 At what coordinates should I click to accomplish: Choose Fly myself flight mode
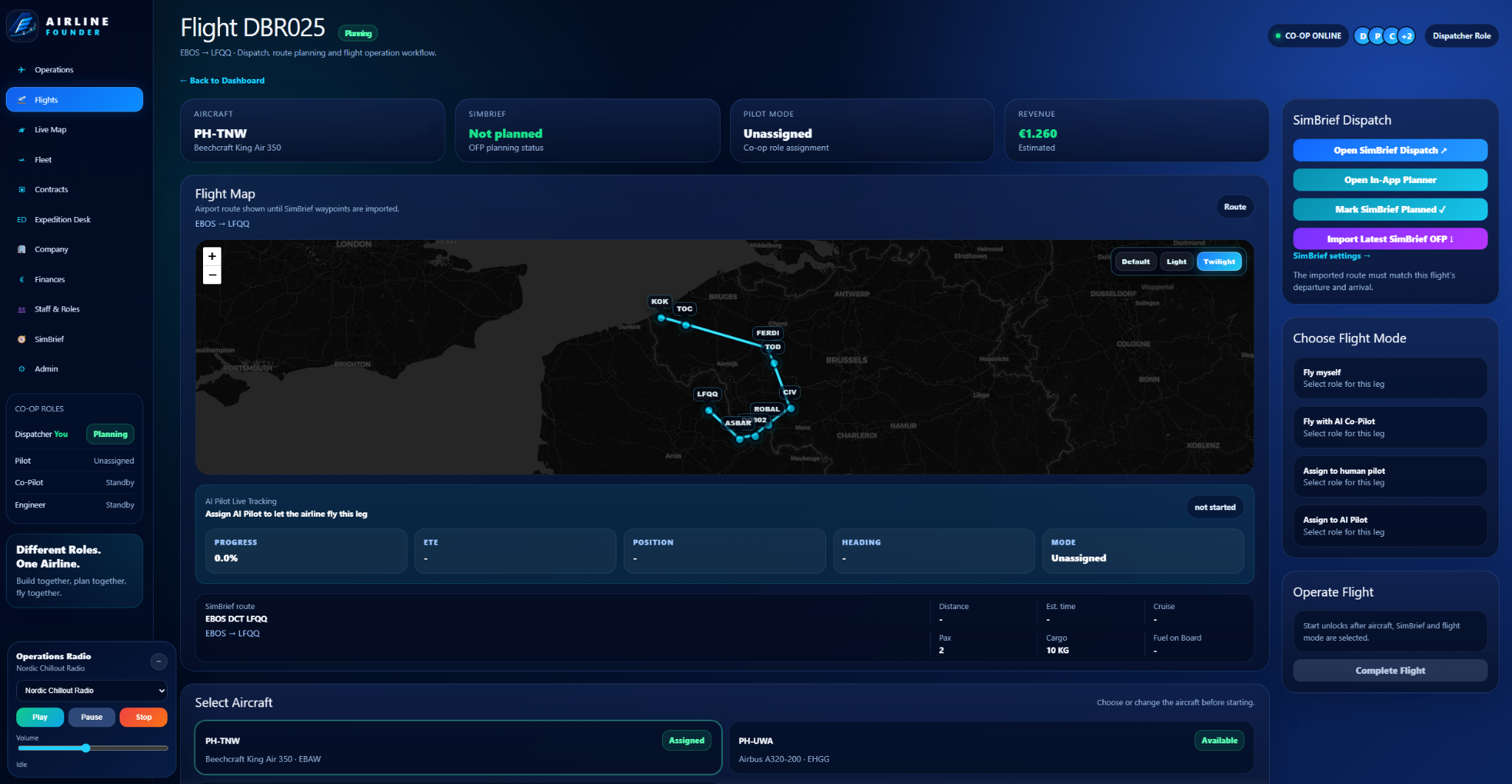click(x=1390, y=378)
